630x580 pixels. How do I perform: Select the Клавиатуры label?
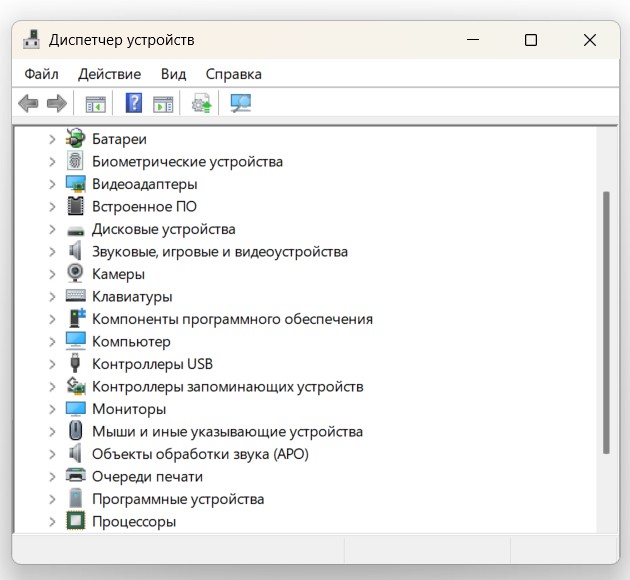[132, 297]
